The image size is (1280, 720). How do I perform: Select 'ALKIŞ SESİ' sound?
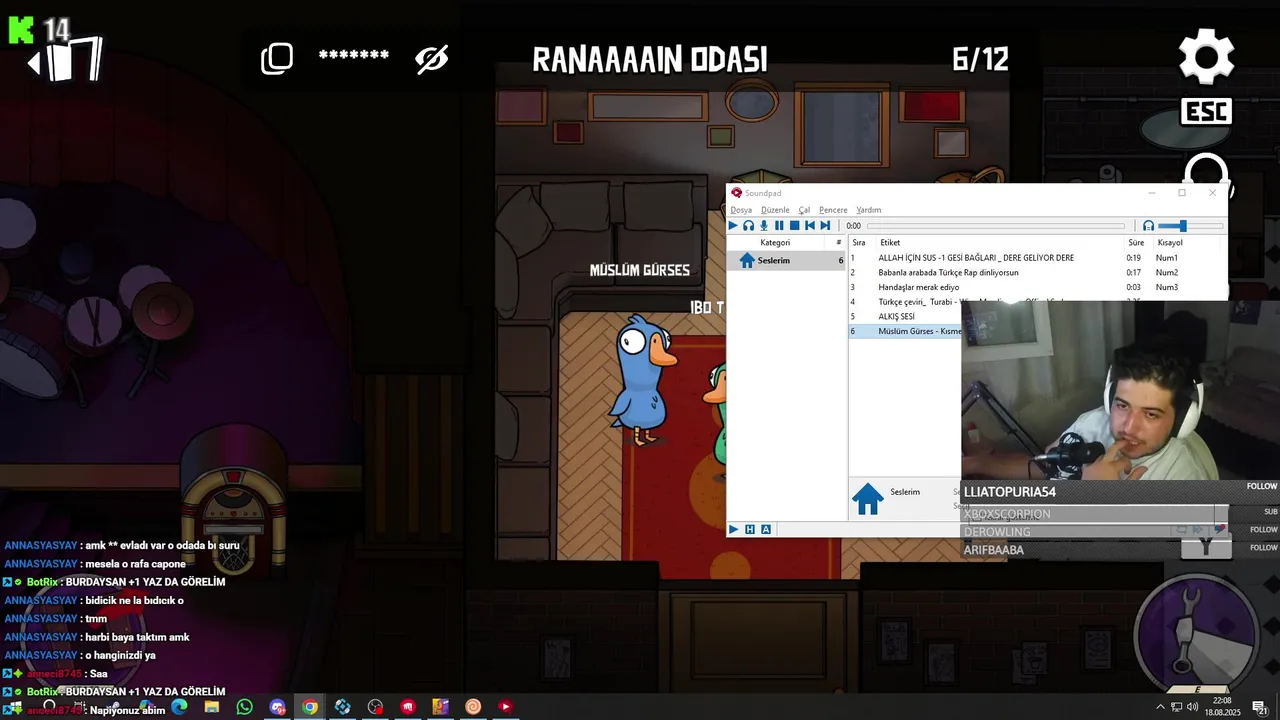click(x=896, y=317)
